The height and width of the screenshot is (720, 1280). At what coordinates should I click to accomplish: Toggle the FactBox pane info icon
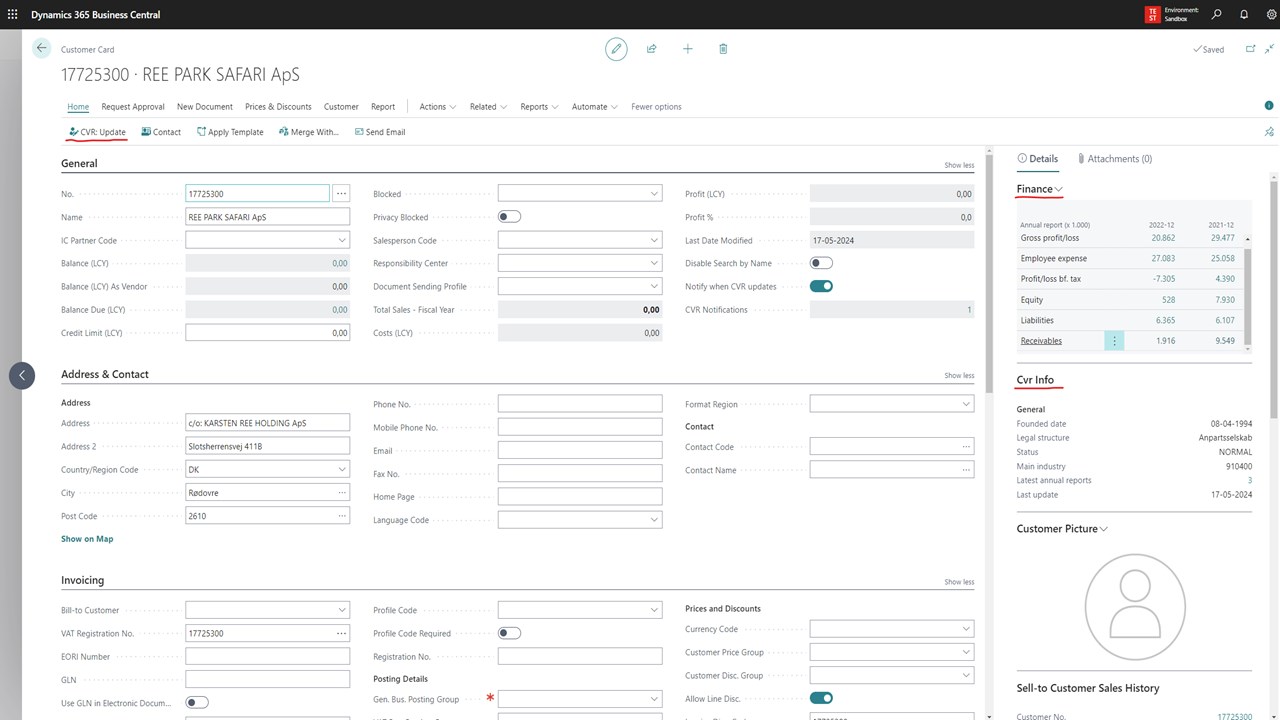tap(1269, 106)
